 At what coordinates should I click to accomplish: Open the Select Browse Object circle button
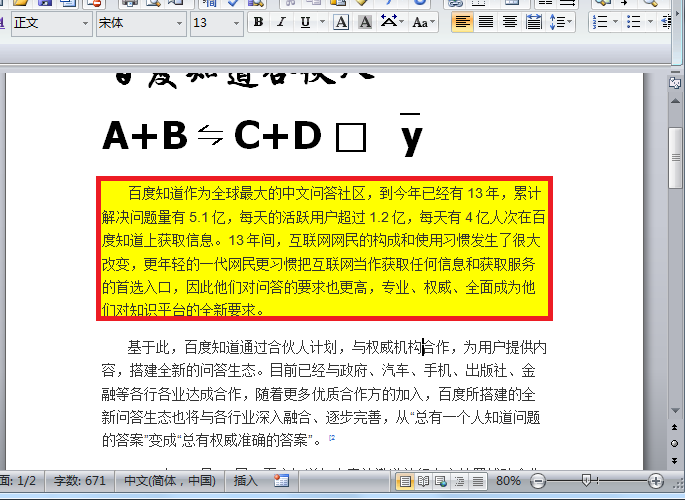tap(675, 444)
